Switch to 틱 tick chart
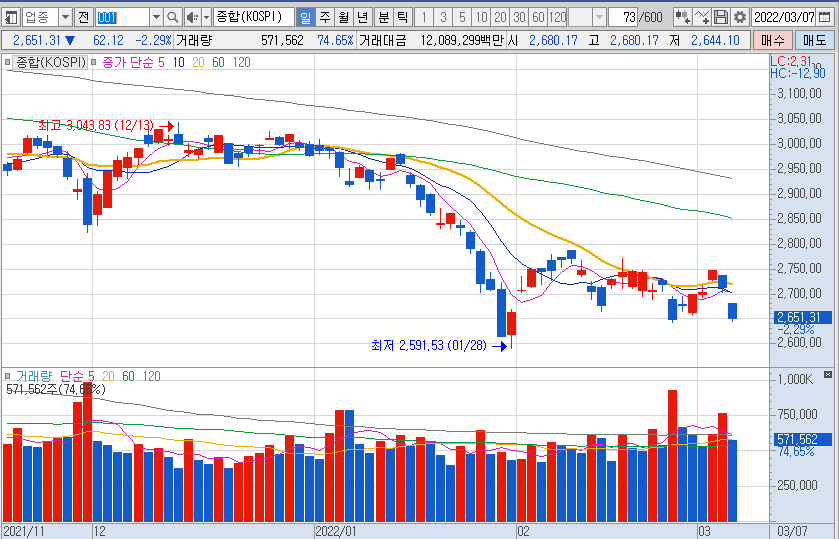The width and height of the screenshot is (839, 539). coord(402,17)
